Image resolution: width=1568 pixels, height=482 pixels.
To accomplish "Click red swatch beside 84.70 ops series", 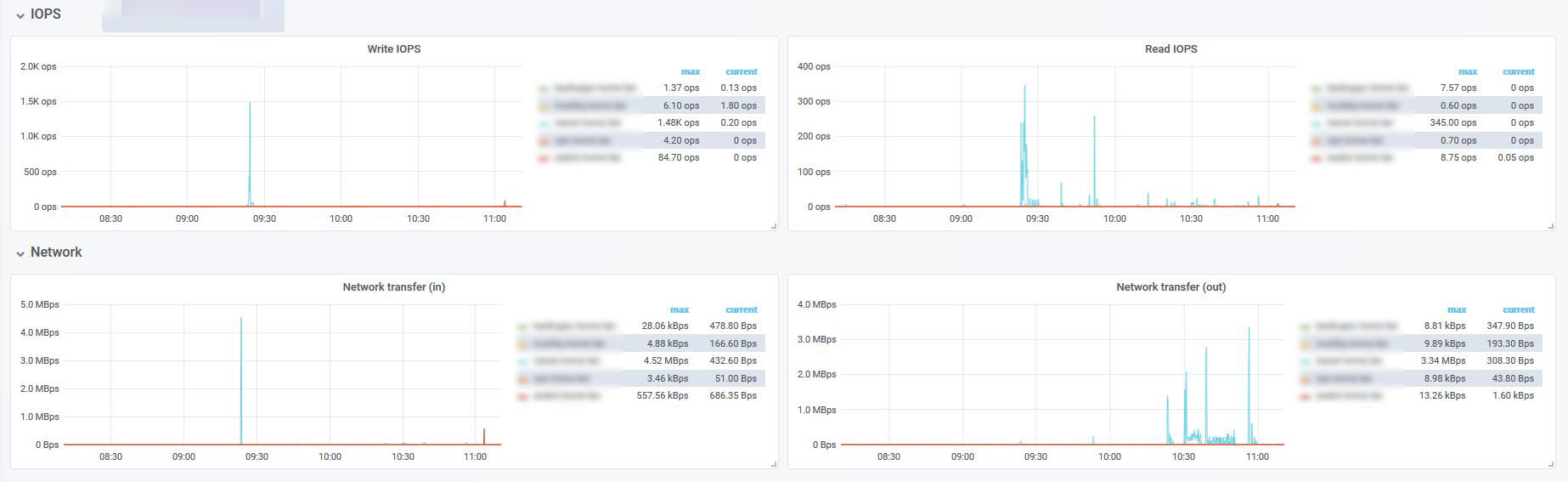I will [x=544, y=158].
